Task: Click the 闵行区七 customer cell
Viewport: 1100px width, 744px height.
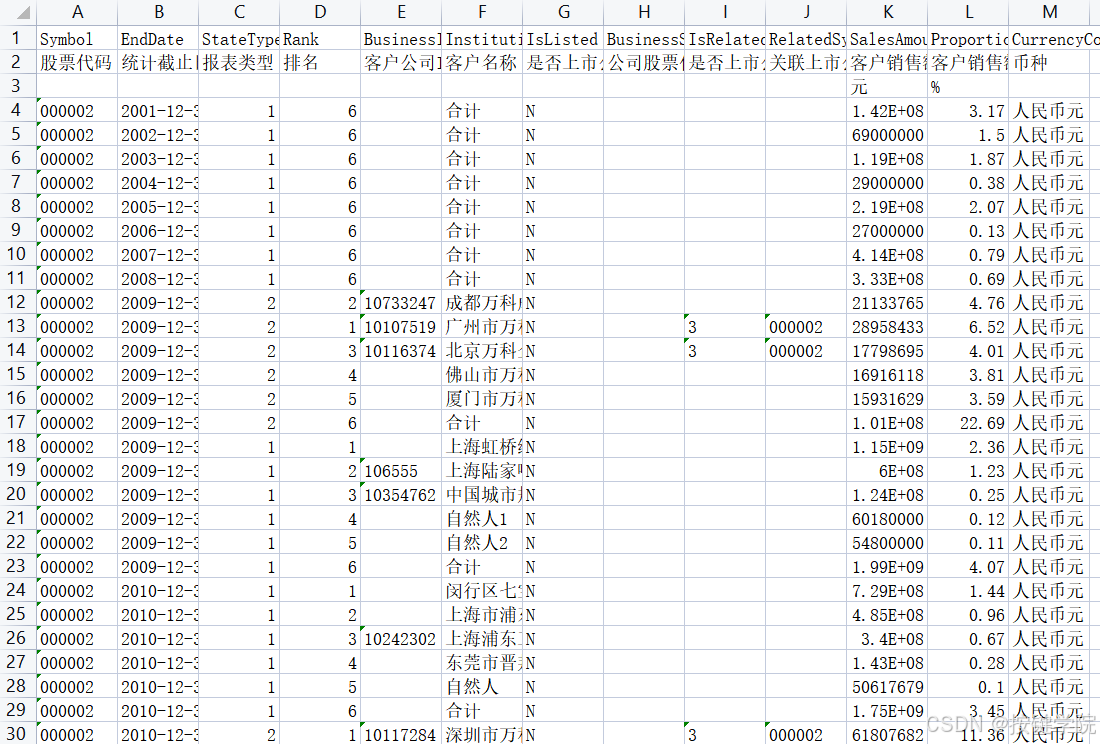Action: pyautogui.click(x=482, y=590)
